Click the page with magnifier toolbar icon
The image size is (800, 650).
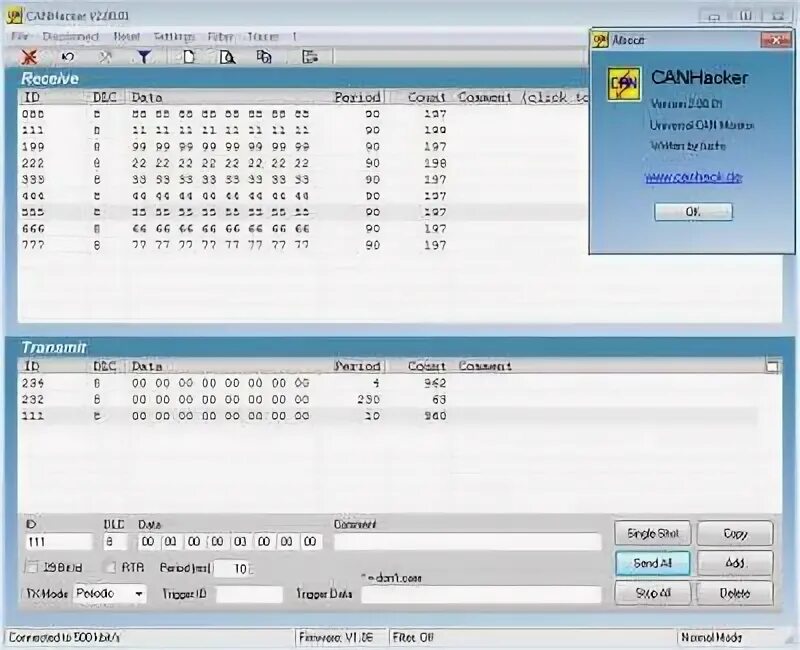coord(227,57)
